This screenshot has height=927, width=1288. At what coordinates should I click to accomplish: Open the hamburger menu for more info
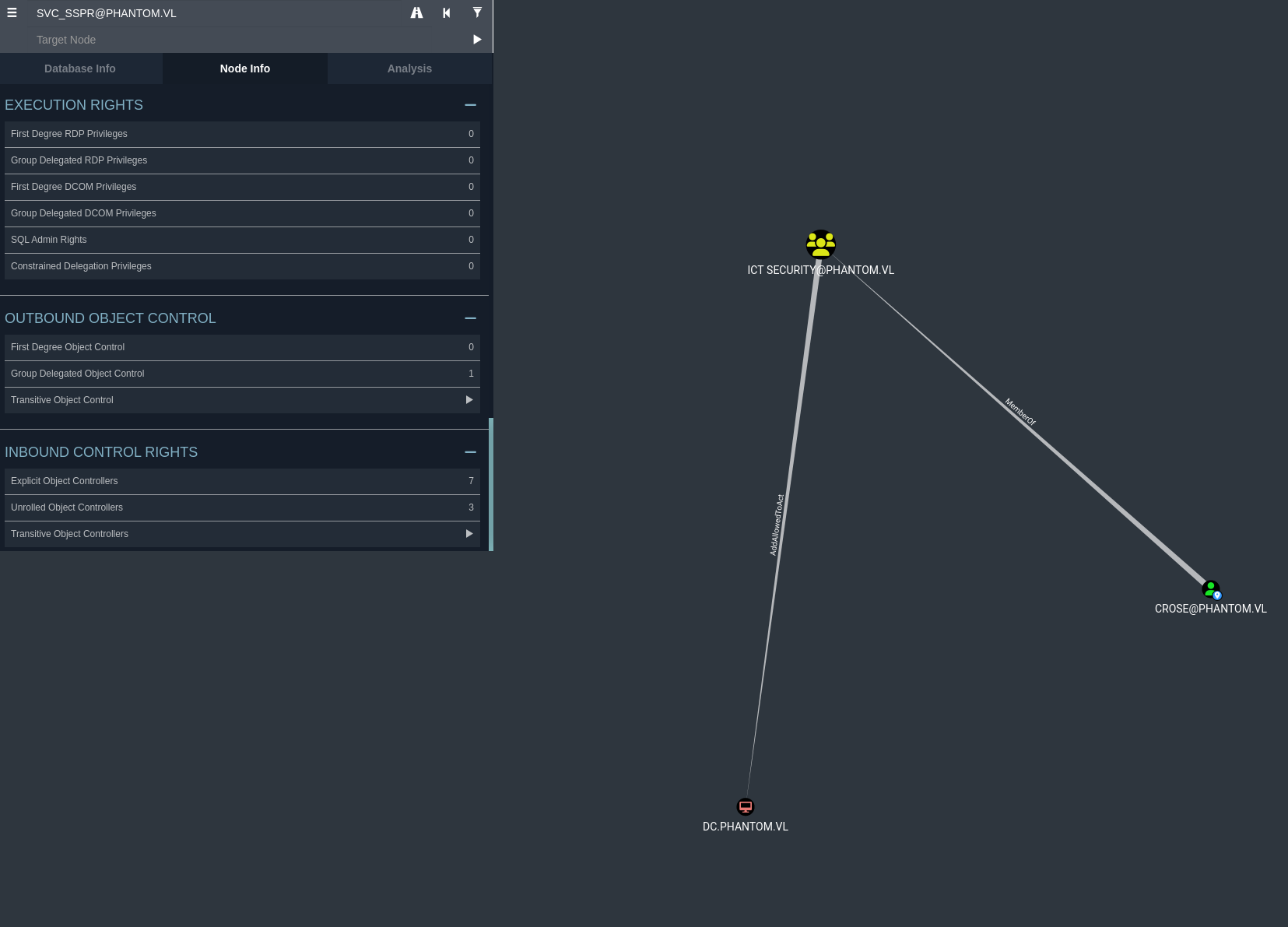point(12,13)
